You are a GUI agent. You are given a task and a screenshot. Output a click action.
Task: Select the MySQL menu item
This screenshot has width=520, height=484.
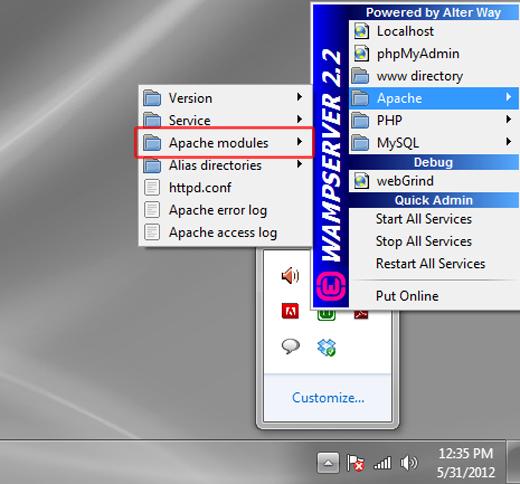[434, 143]
